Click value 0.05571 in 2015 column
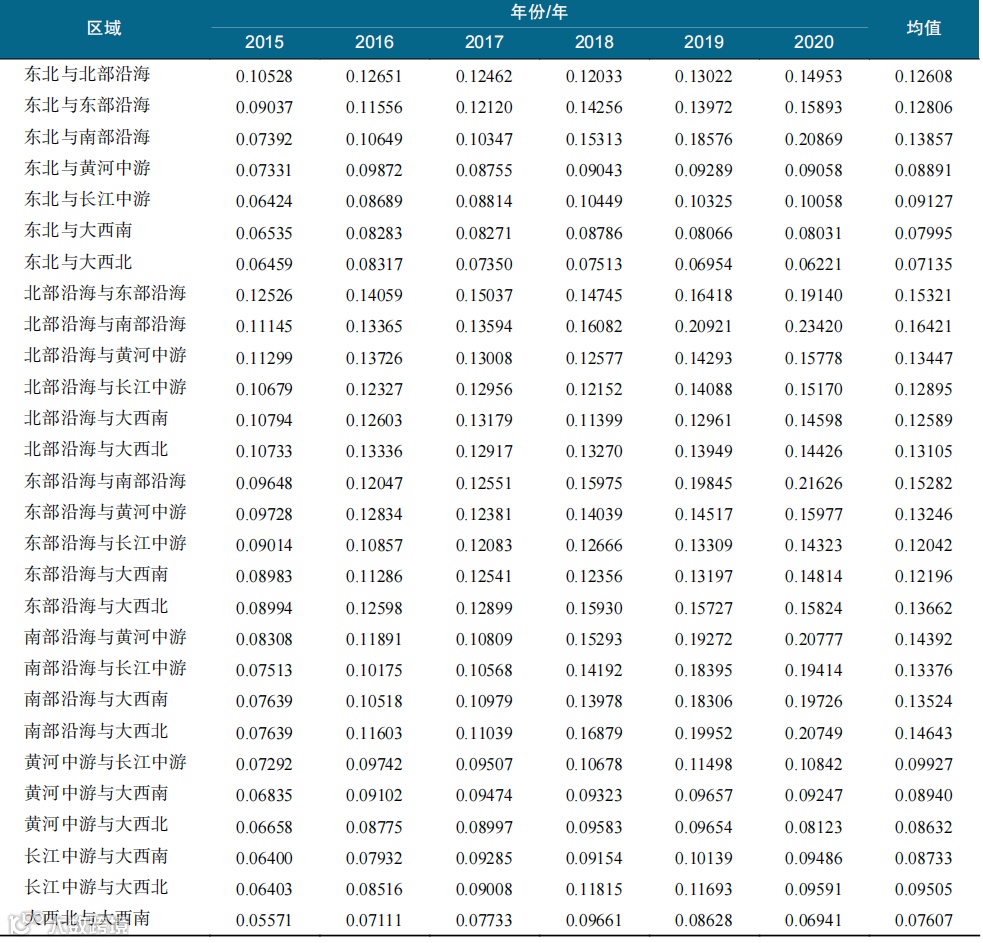The width and height of the screenshot is (983, 943). [264, 920]
